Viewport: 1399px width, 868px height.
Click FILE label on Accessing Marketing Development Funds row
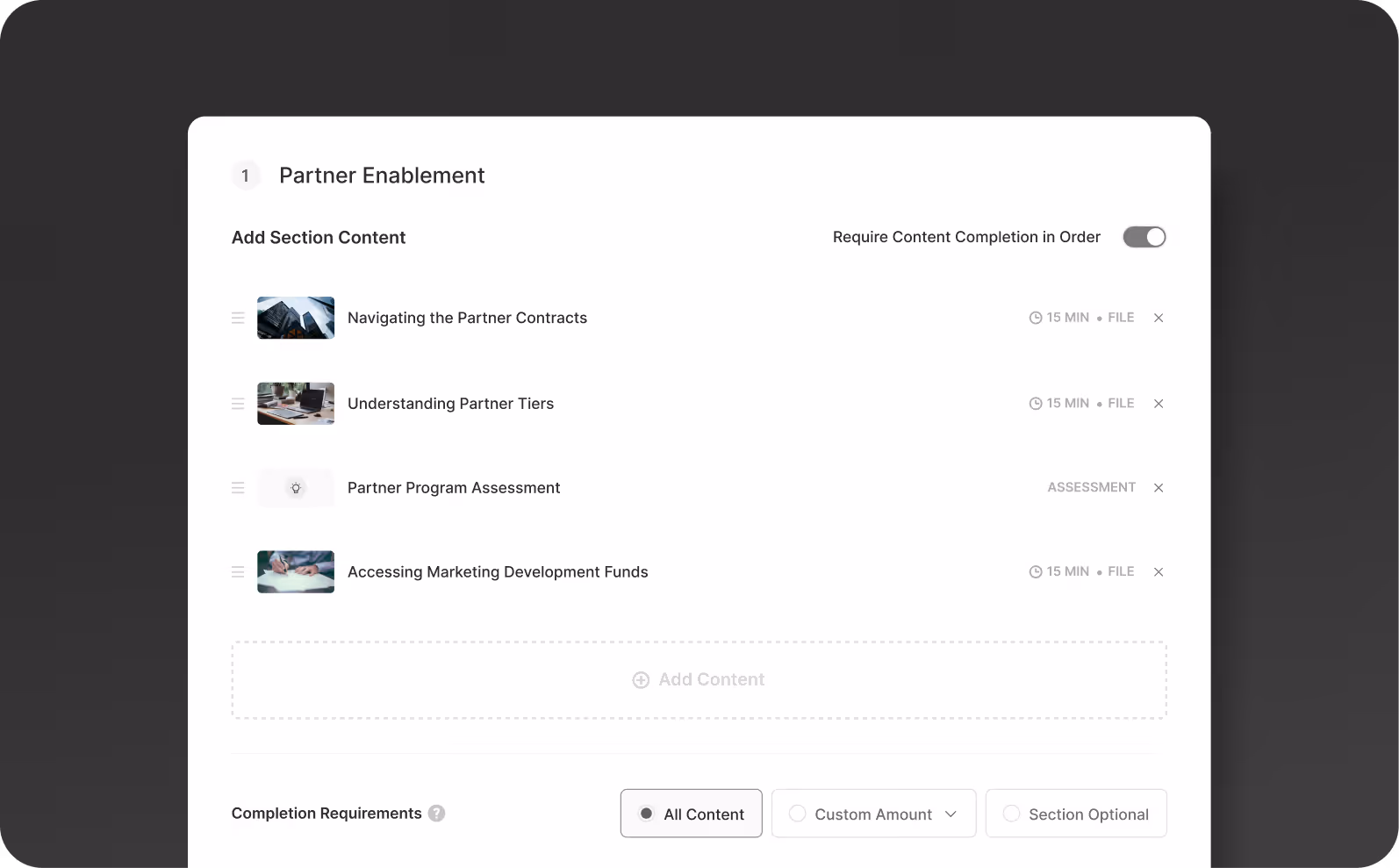tap(1121, 571)
